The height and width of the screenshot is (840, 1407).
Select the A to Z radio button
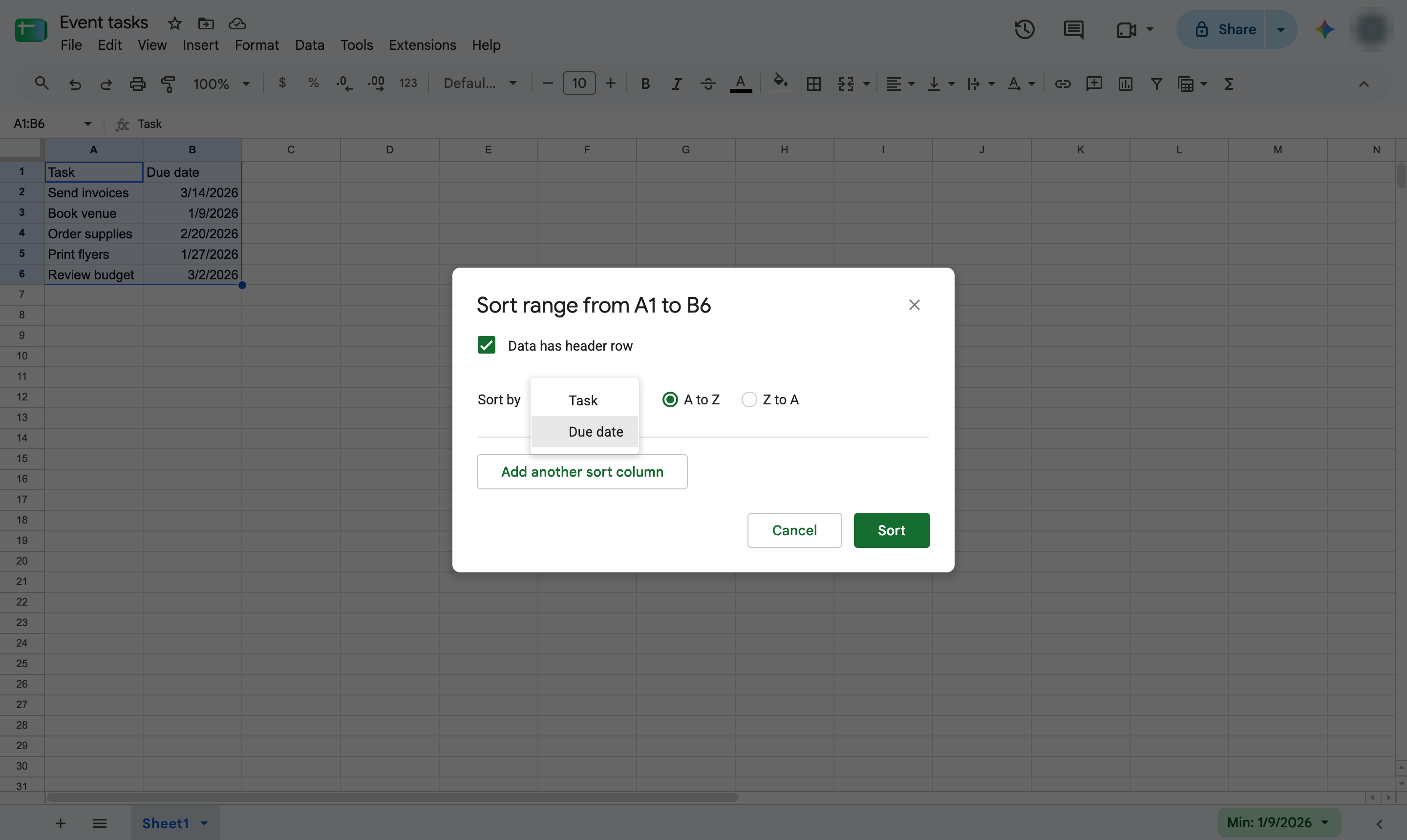(x=670, y=399)
